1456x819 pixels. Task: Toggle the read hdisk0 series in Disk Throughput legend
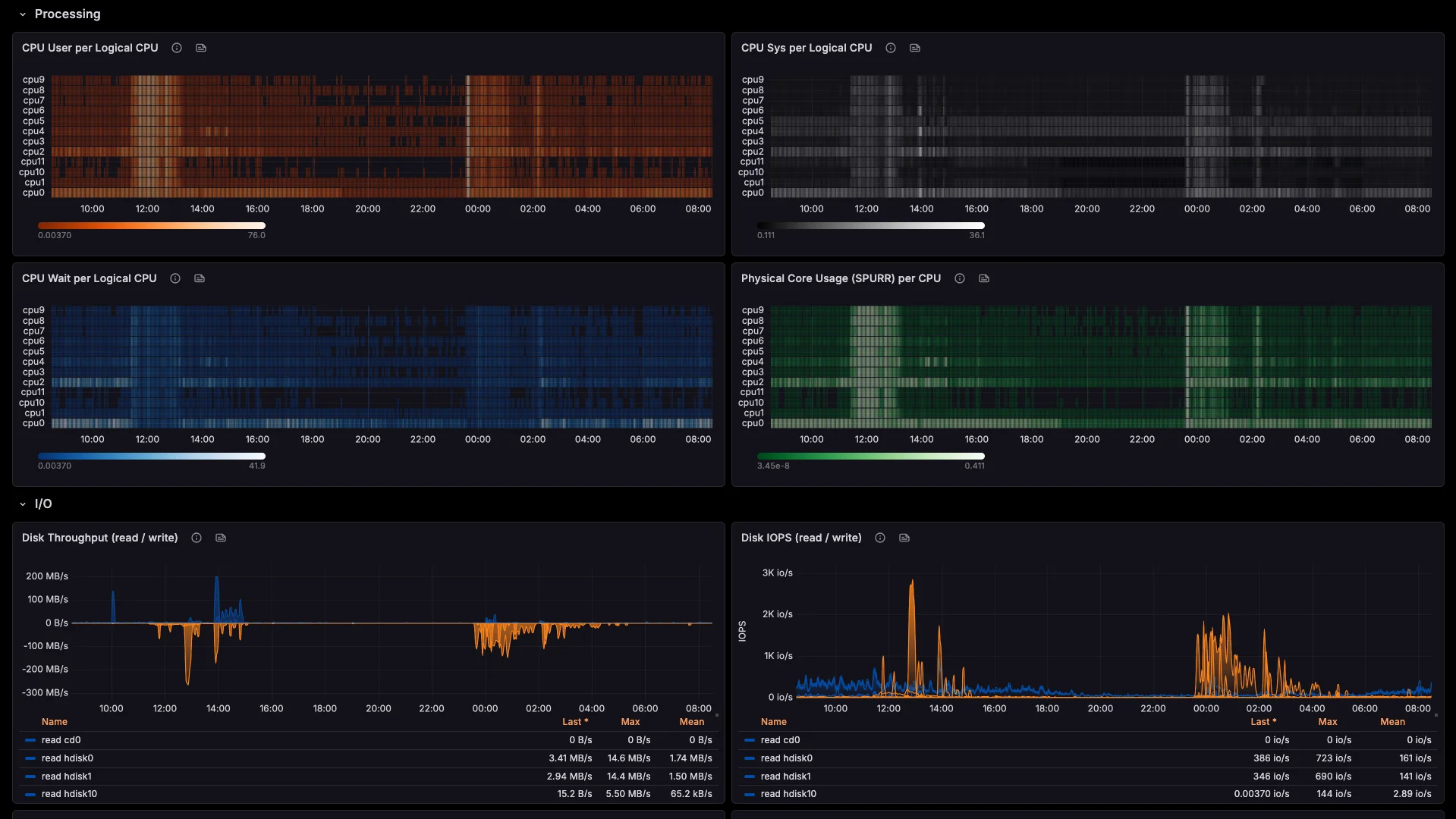[68, 758]
